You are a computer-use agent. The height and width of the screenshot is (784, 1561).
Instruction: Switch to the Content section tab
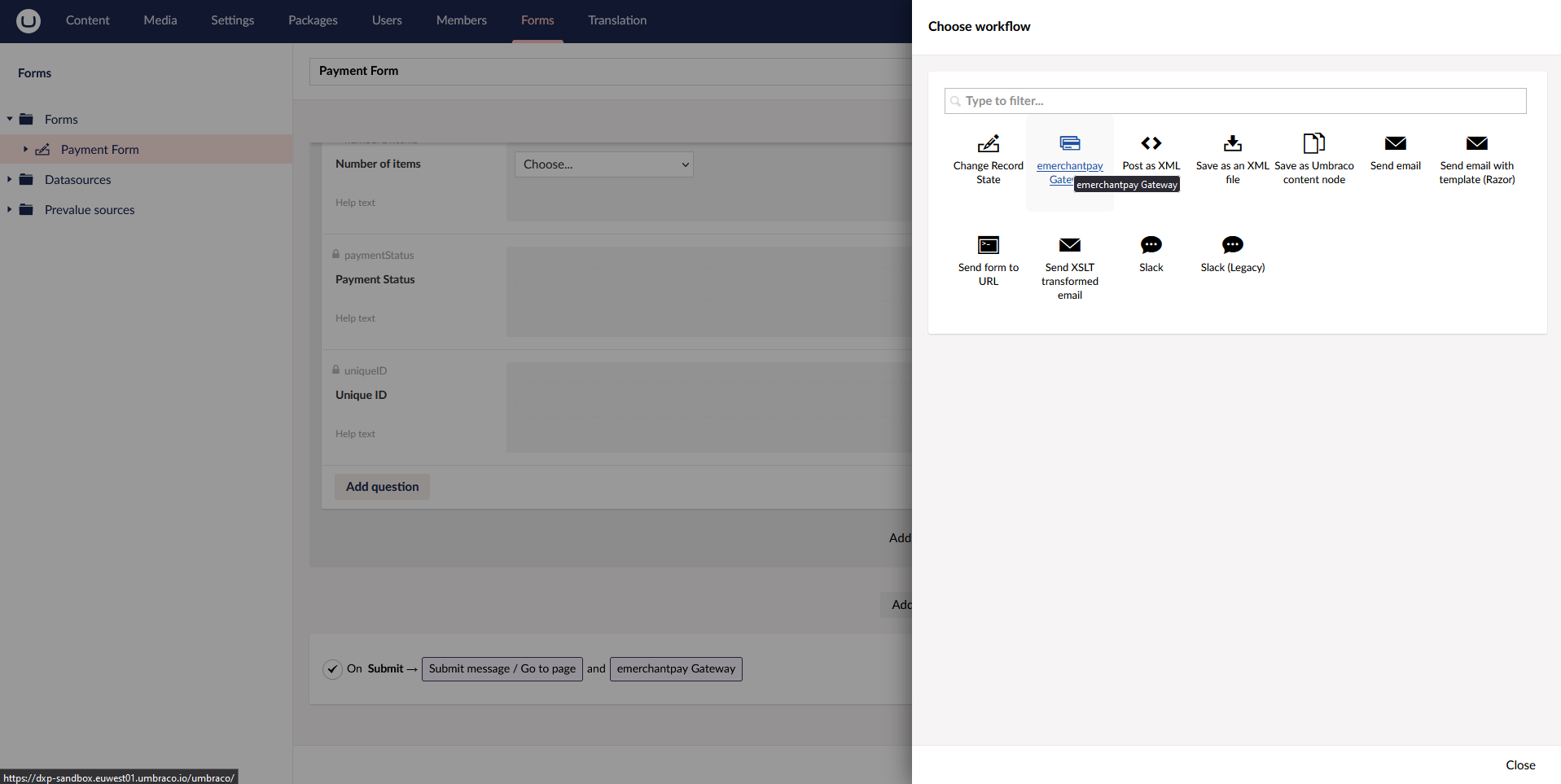[87, 20]
